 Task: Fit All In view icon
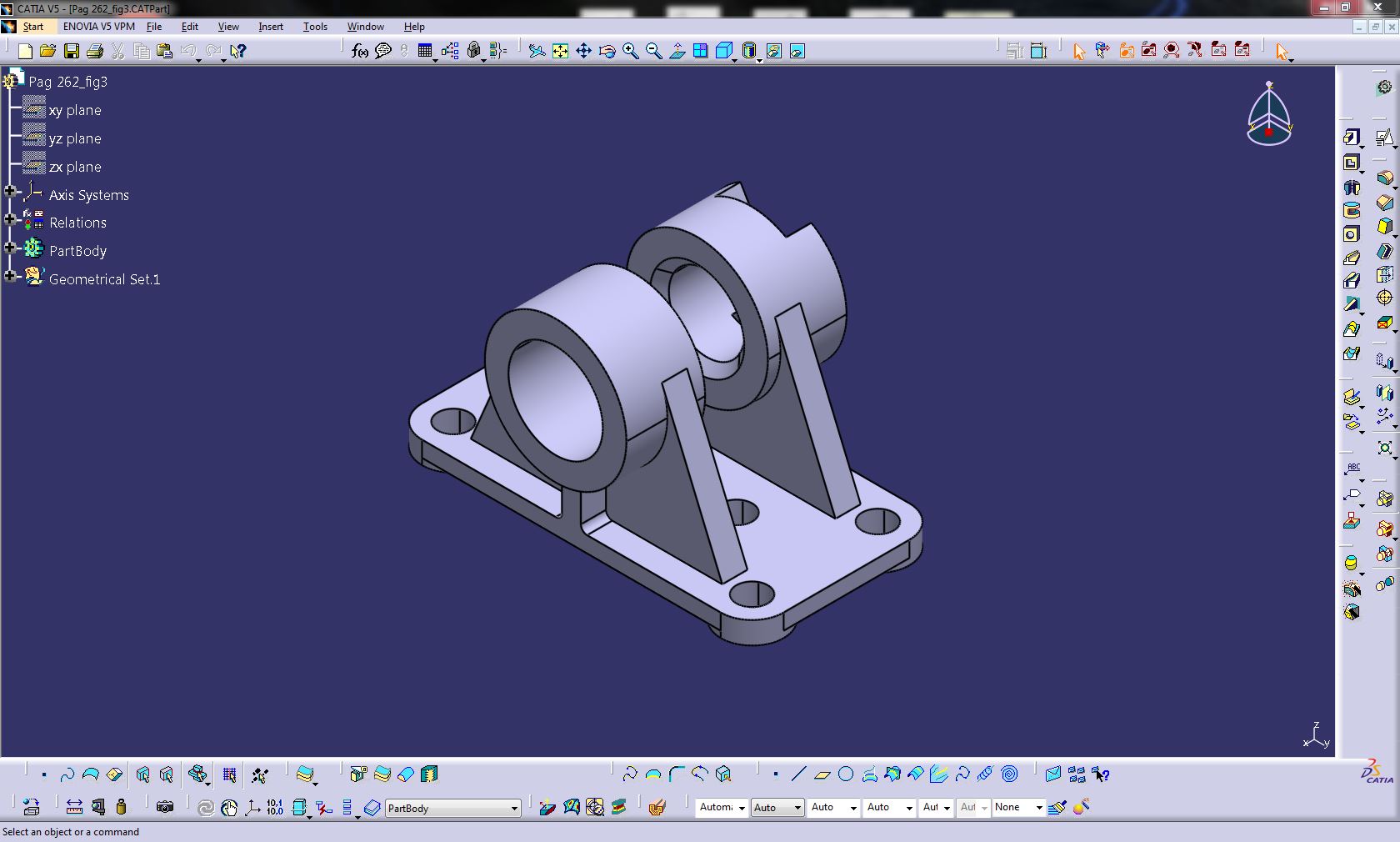(561, 51)
